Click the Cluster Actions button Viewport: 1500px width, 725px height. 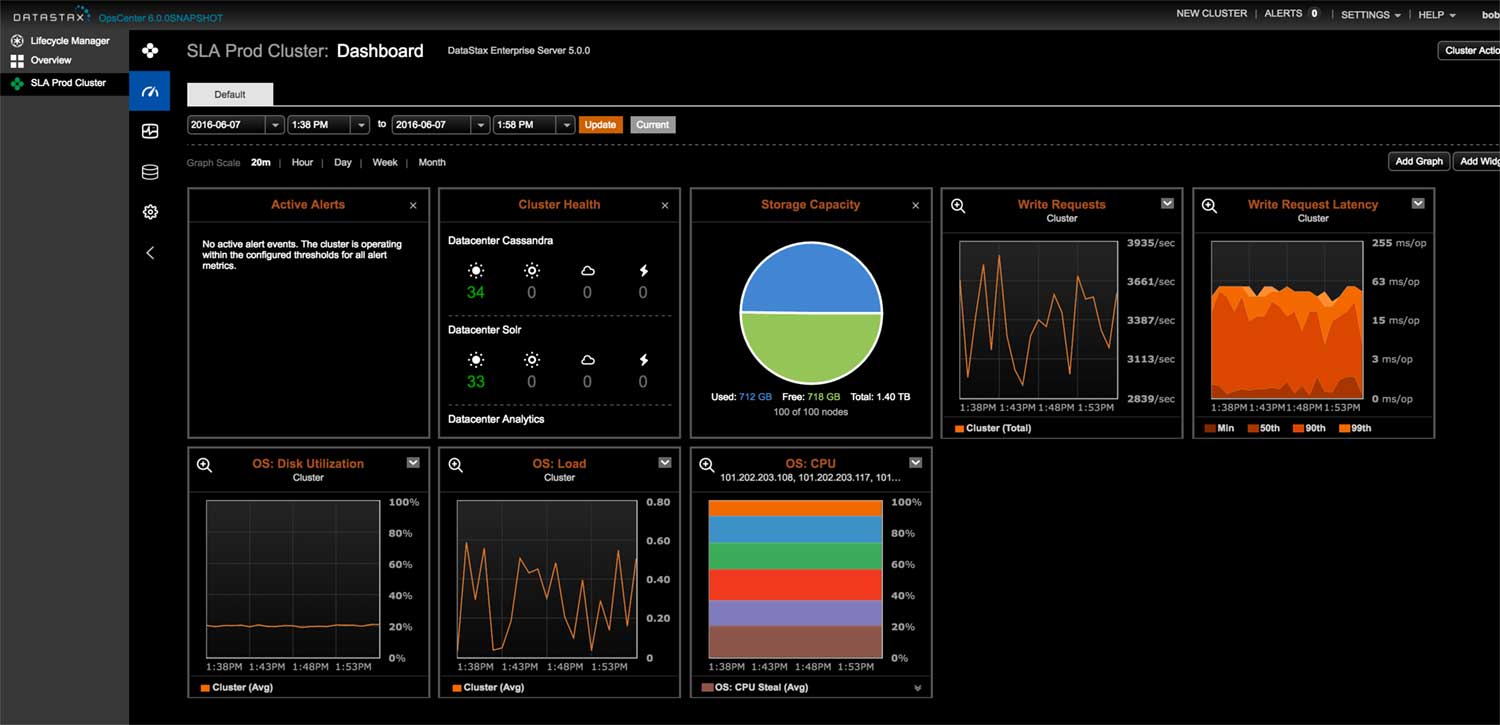click(1469, 50)
